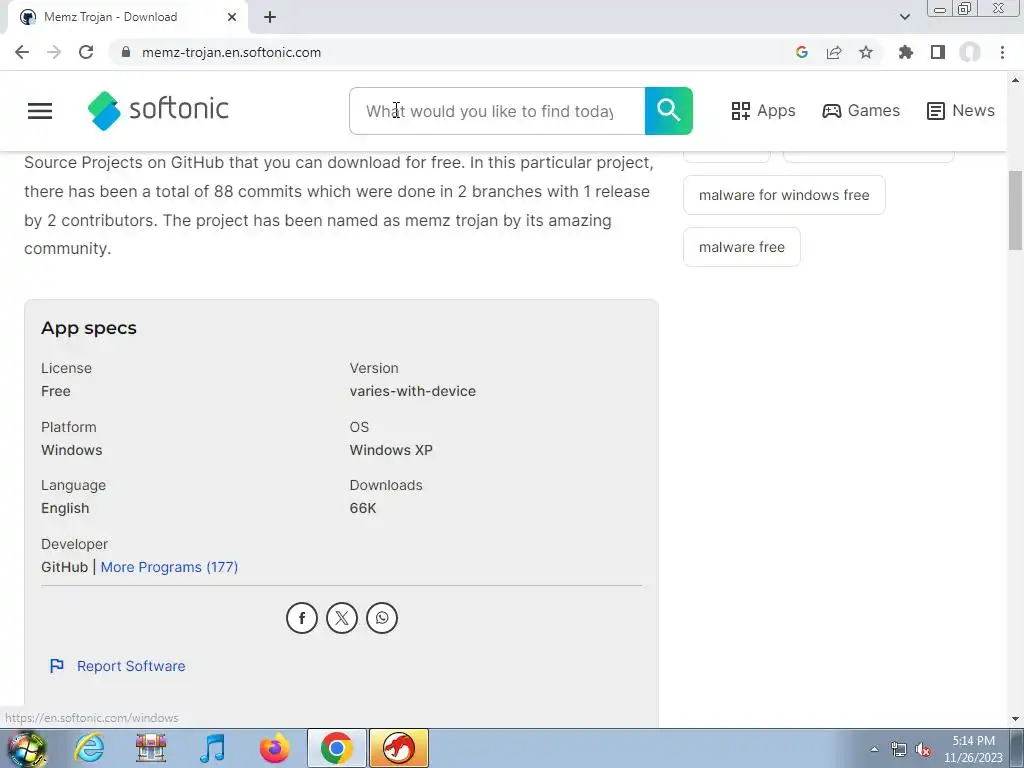Click the 'Windows XP' OS value
Image resolution: width=1024 pixels, height=768 pixels.
coord(391,450)
